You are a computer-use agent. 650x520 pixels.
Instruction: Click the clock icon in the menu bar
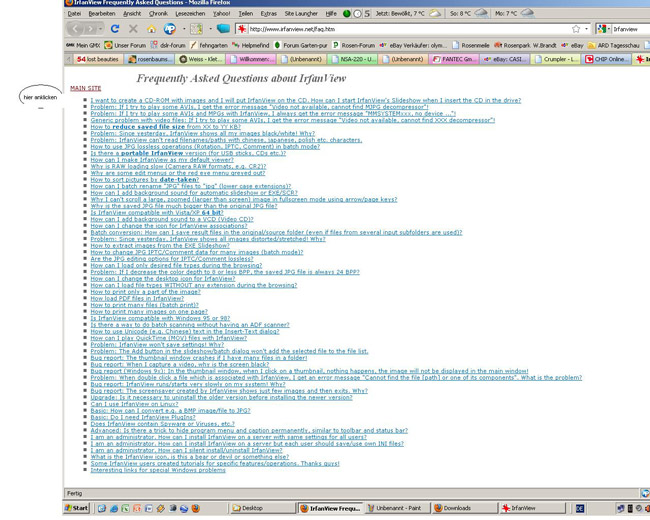click(357, 13)
